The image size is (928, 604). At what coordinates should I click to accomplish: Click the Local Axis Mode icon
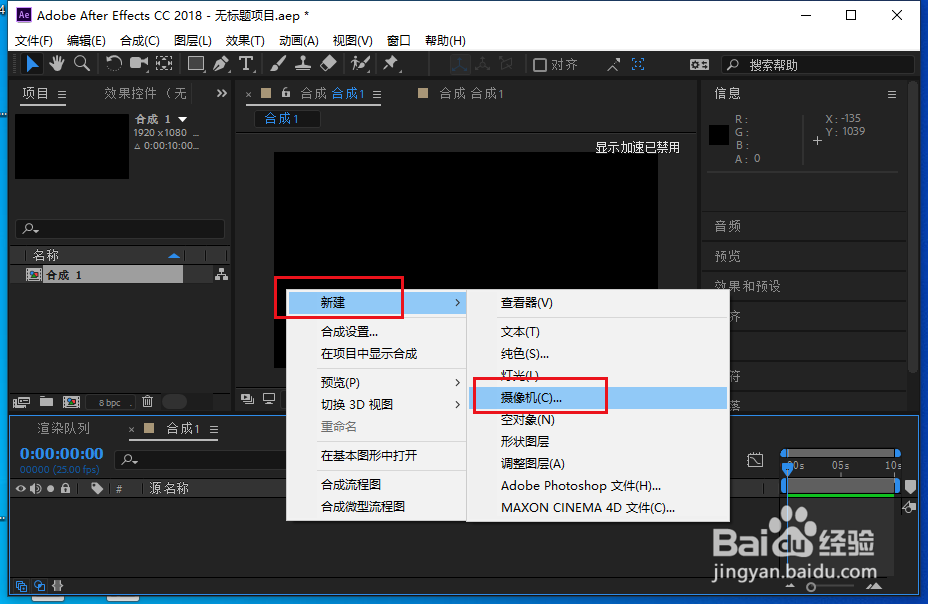pyautogui.click(x=459, y=64)
